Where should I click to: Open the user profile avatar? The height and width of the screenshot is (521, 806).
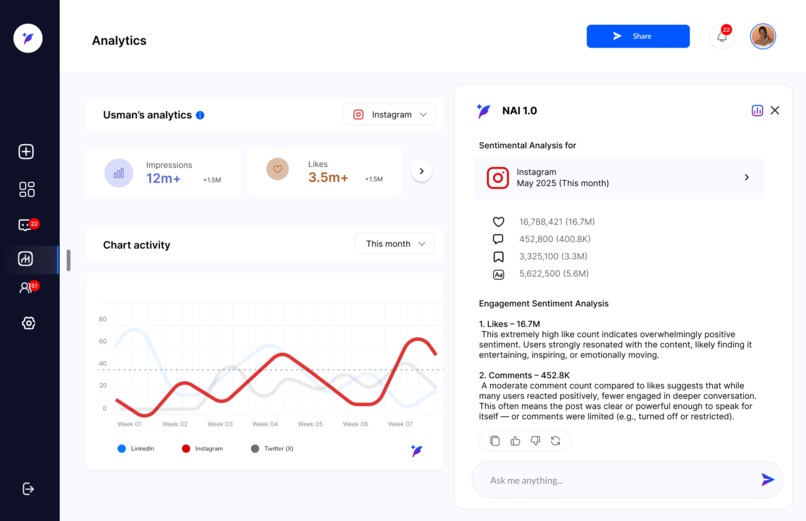click(x=763, y=36)
